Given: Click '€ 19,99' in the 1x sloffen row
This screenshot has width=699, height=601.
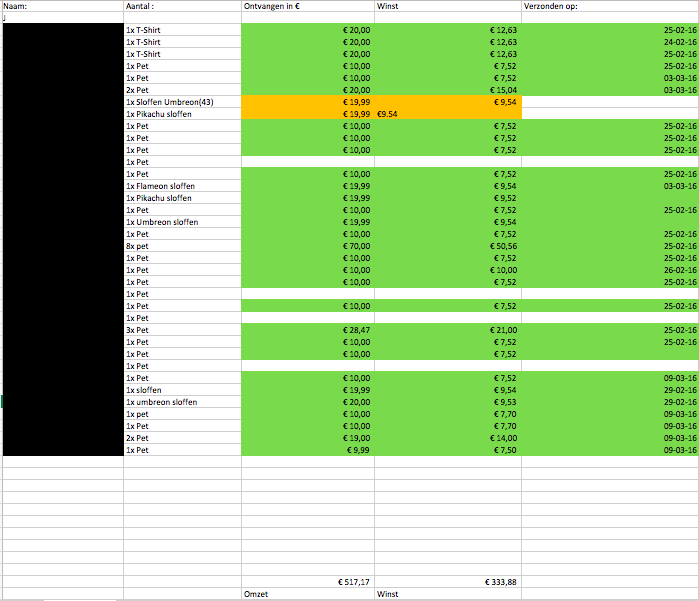Looking at the screenshot, I should tap(308, 390).
